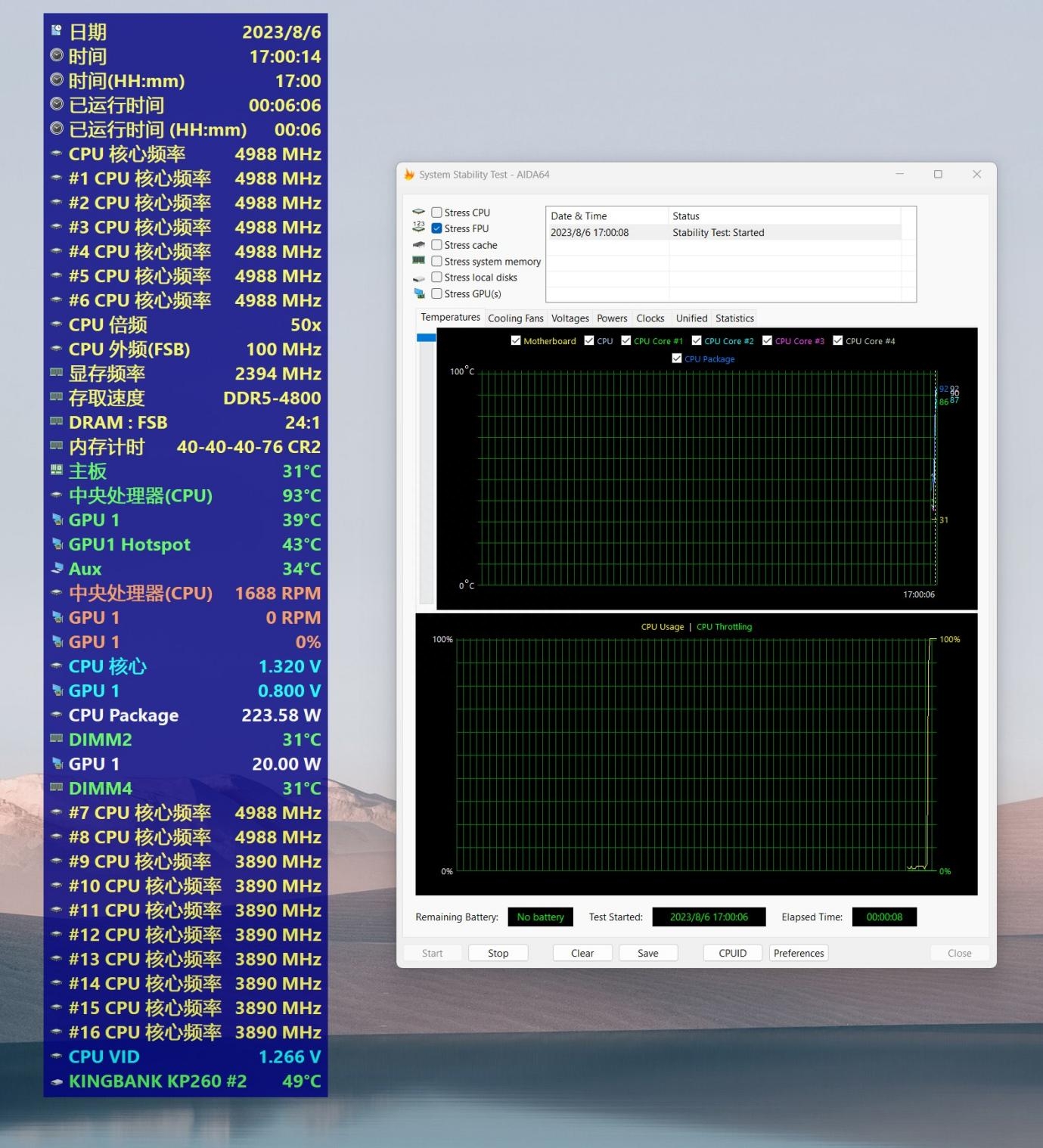Image resolution: width=1043 pixels, height=1148 pixels.
Task: Select the Stability Test: Started log row
Action: [x=724, y=233]
